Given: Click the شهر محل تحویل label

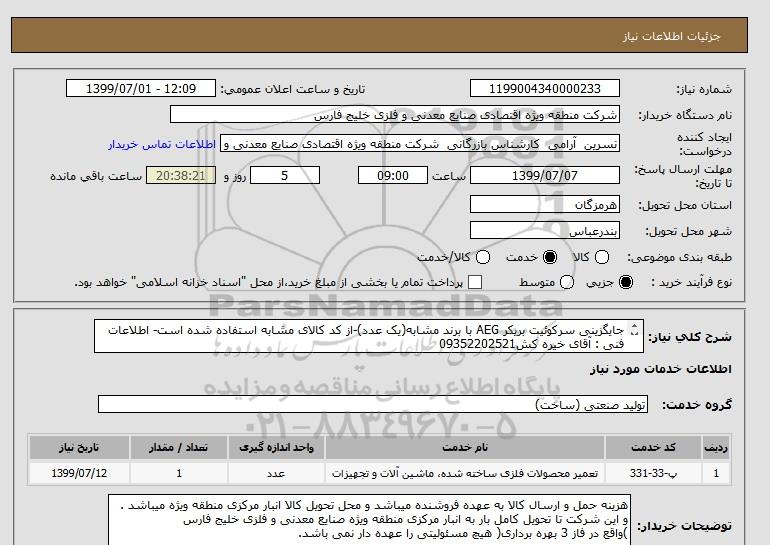Looking at the screenshot, I should point(688,231).
